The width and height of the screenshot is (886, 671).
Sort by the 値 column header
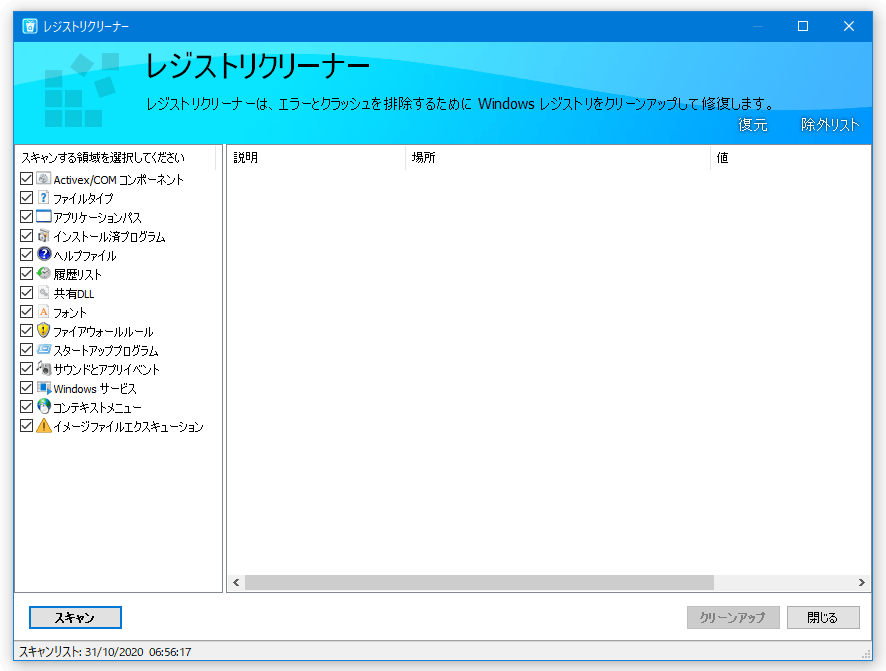pos(791,158)
